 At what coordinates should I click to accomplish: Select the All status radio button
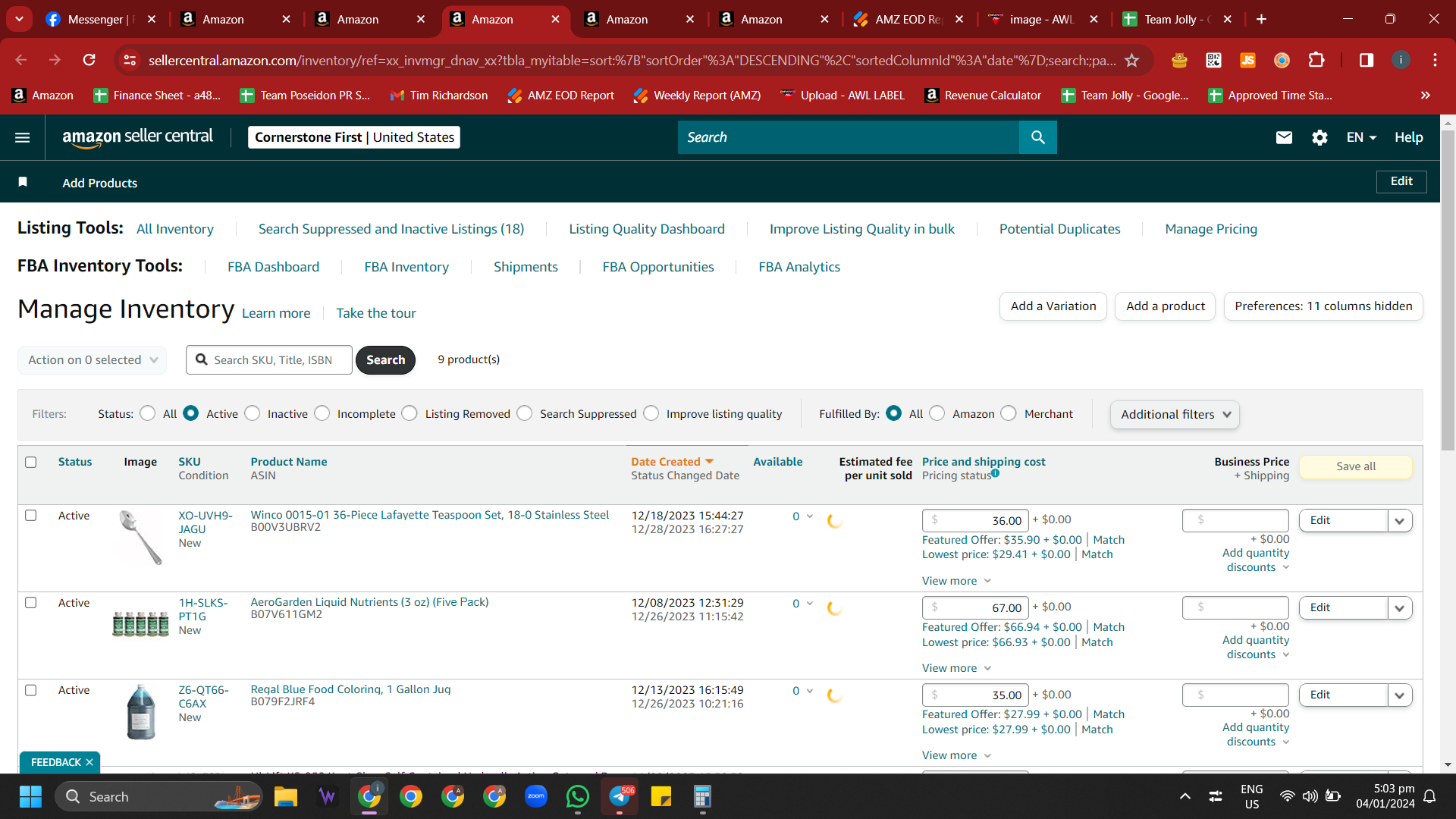point(148,413)
